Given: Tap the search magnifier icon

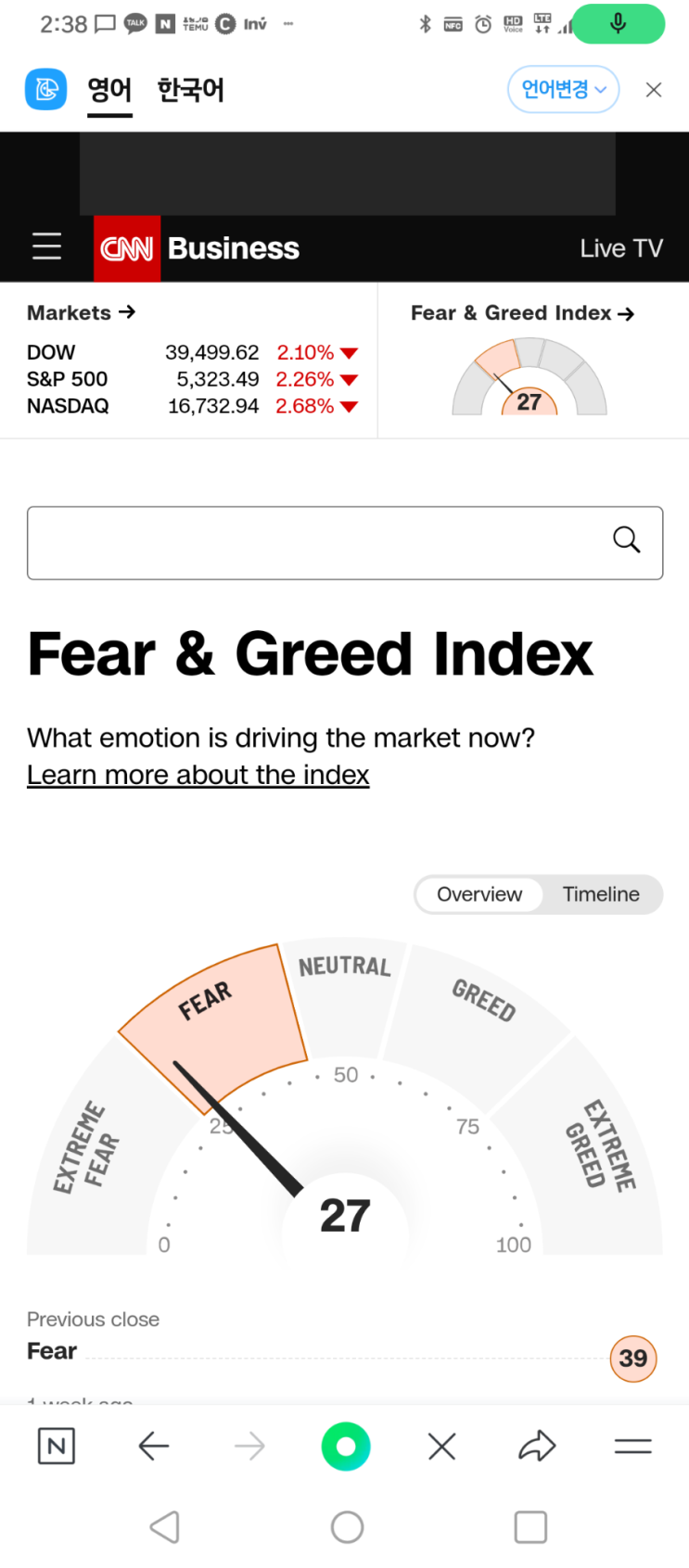Looking at the screenshot, I should 627,540.
